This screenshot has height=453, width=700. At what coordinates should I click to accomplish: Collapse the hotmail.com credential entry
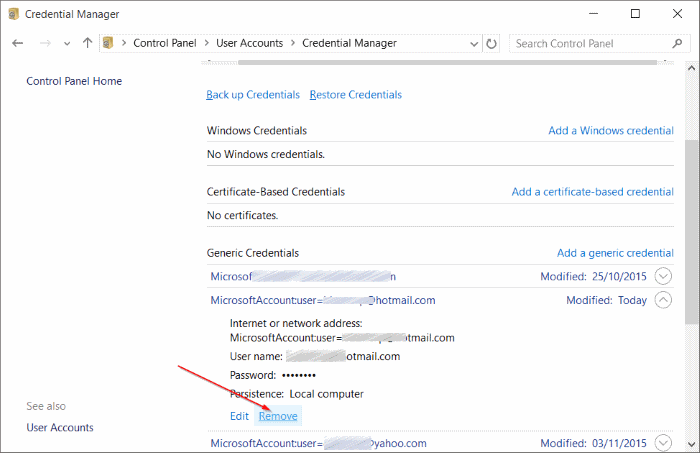(663, 300)
